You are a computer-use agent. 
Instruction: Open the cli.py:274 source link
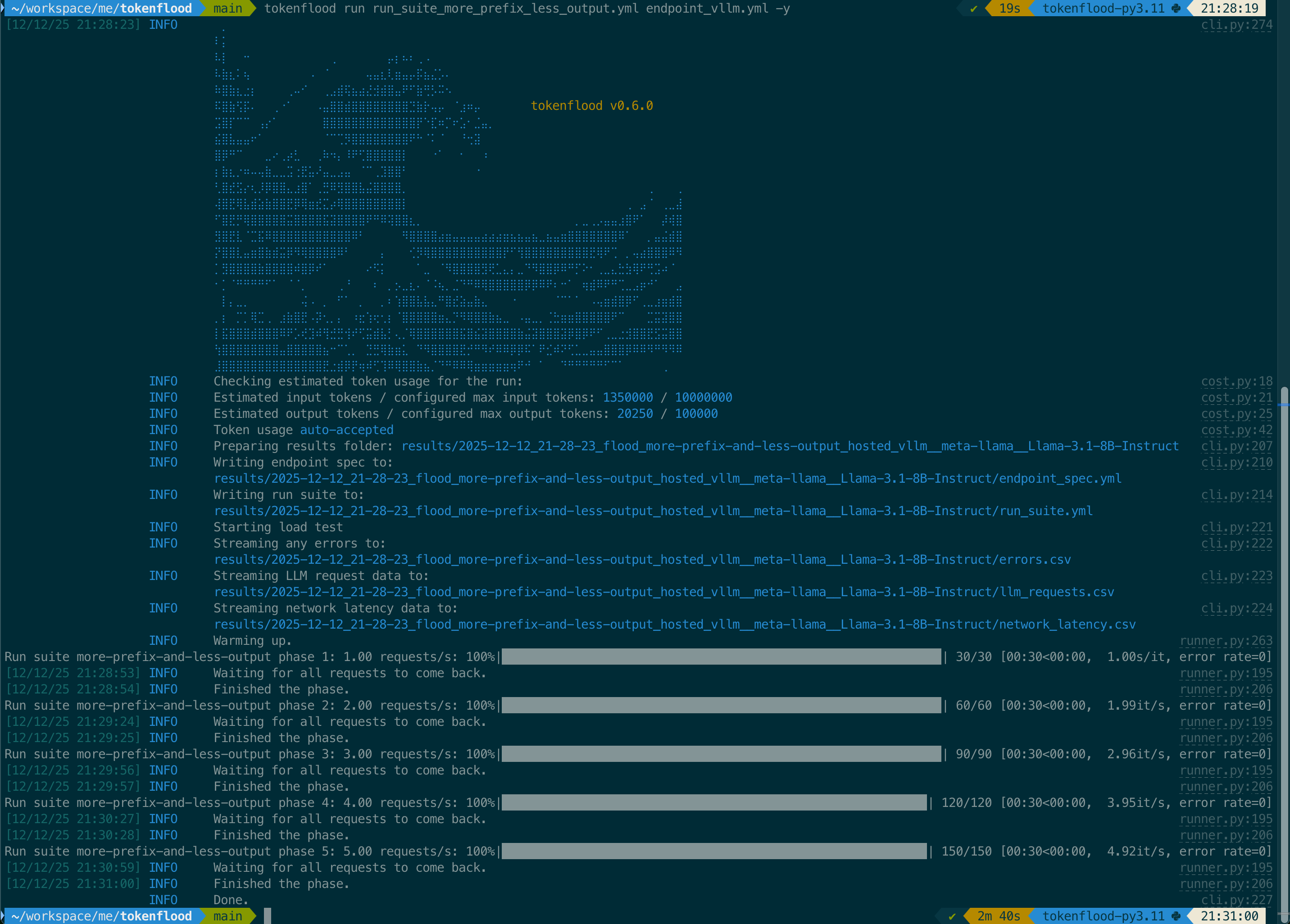(1236, 24)
